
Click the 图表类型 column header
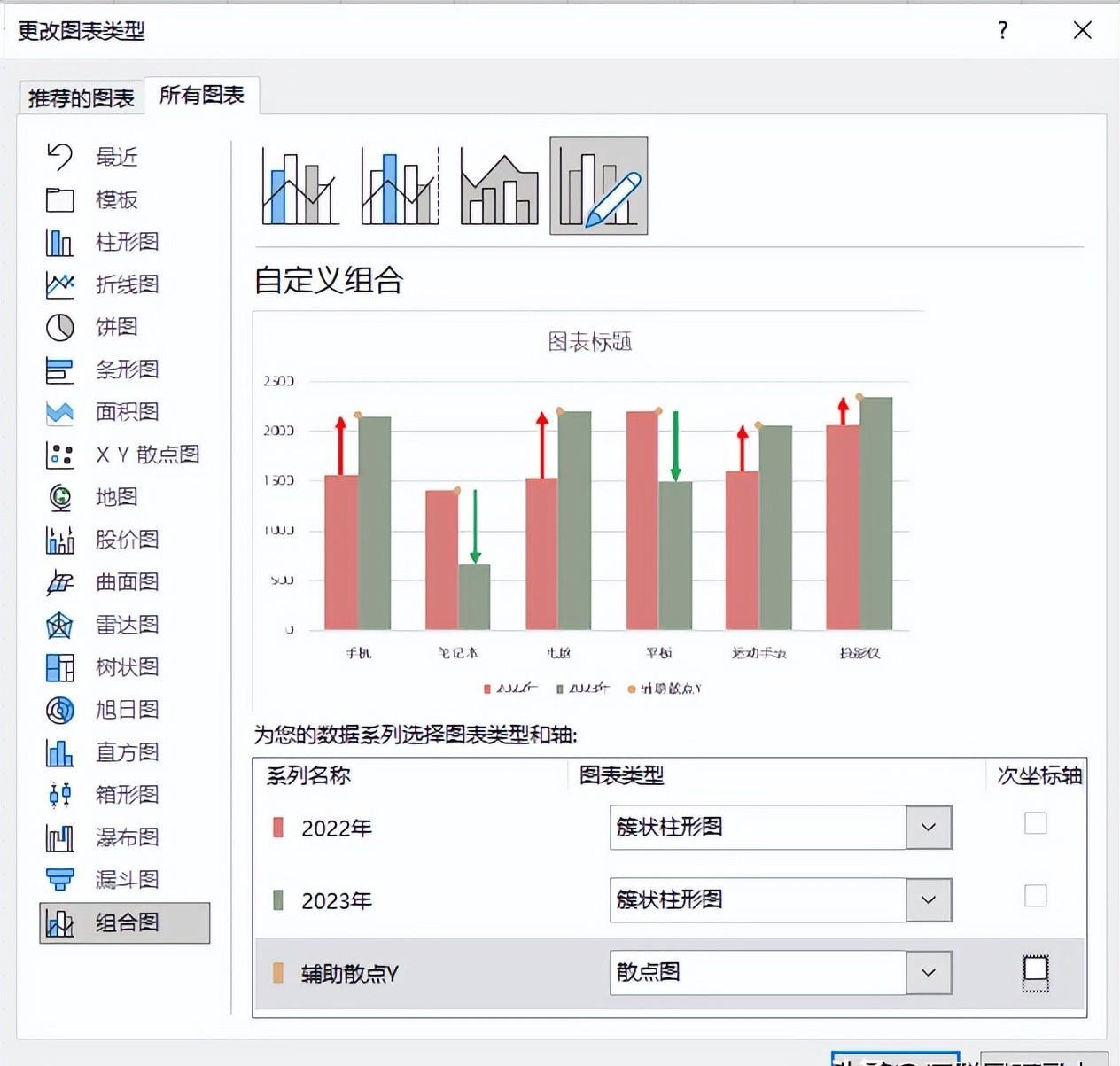621,775
